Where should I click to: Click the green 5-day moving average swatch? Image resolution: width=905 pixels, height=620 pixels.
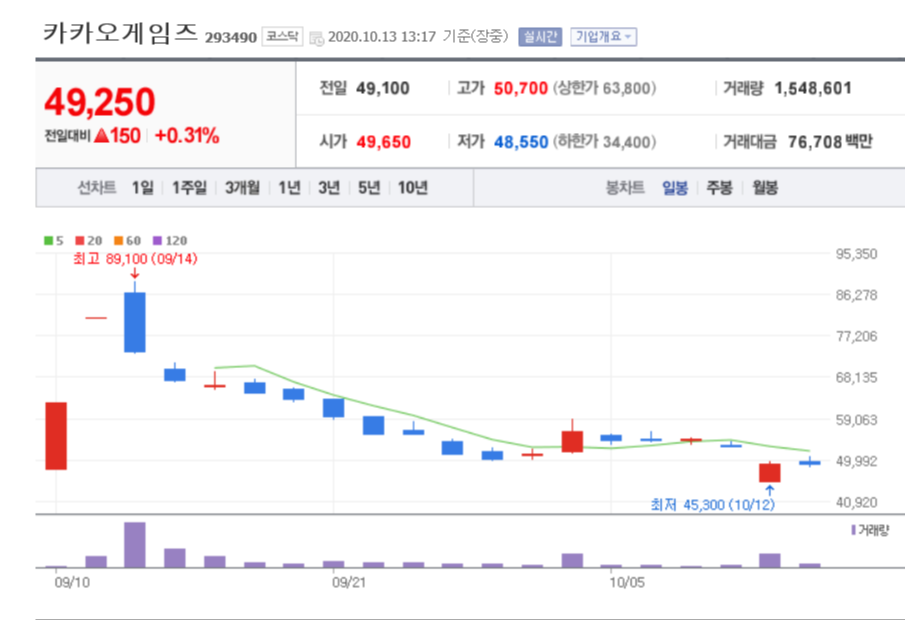click(x=48, y=240)
